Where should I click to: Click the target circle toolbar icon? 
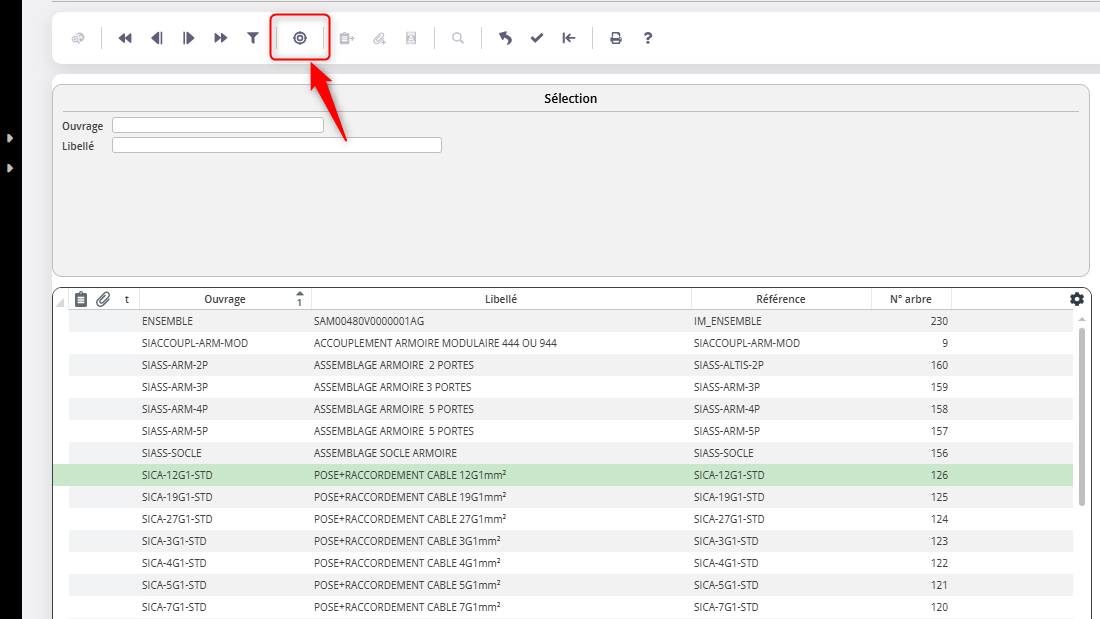click(x=300, y=38)
